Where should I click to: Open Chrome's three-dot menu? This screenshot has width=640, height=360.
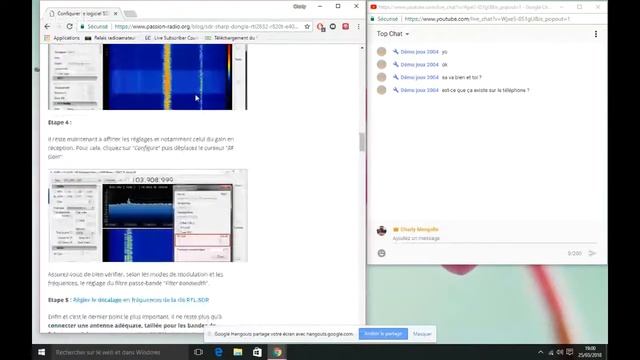click(358, 27)
